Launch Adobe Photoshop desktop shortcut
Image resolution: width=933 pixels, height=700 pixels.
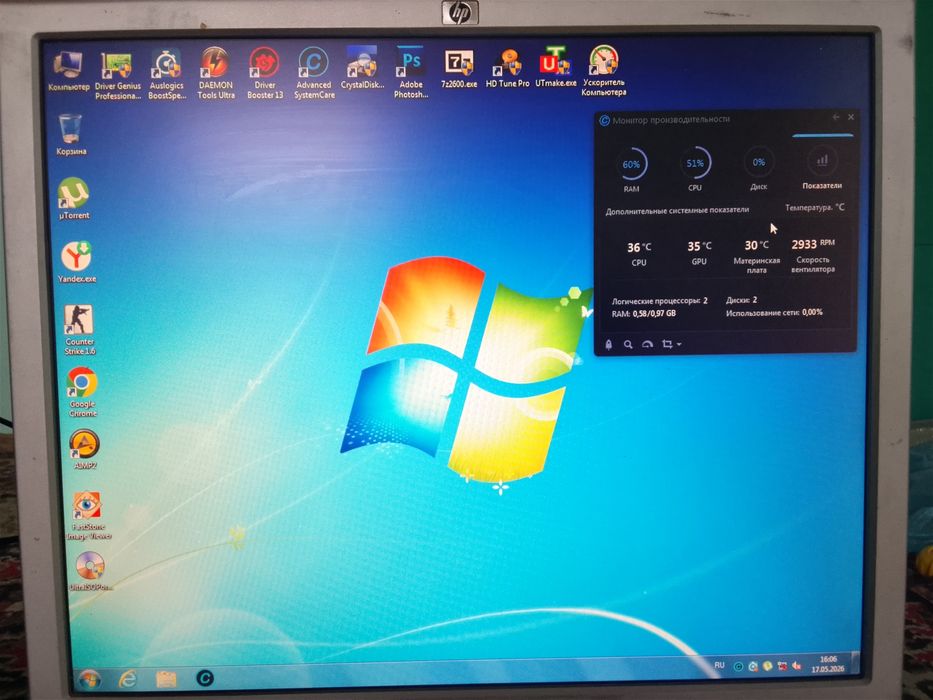pos(411,72)
